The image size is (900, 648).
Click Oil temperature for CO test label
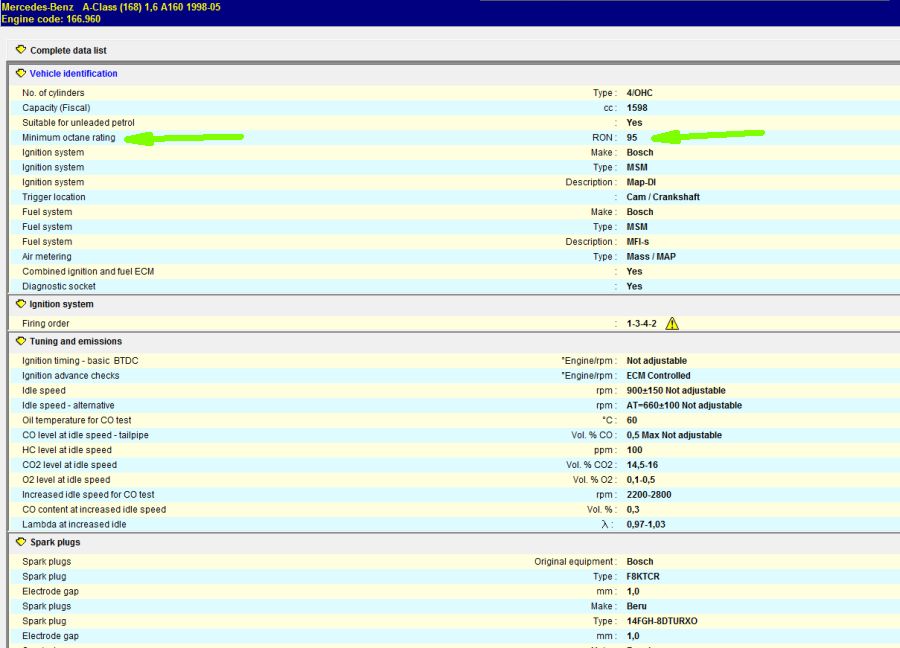[77, 421]
